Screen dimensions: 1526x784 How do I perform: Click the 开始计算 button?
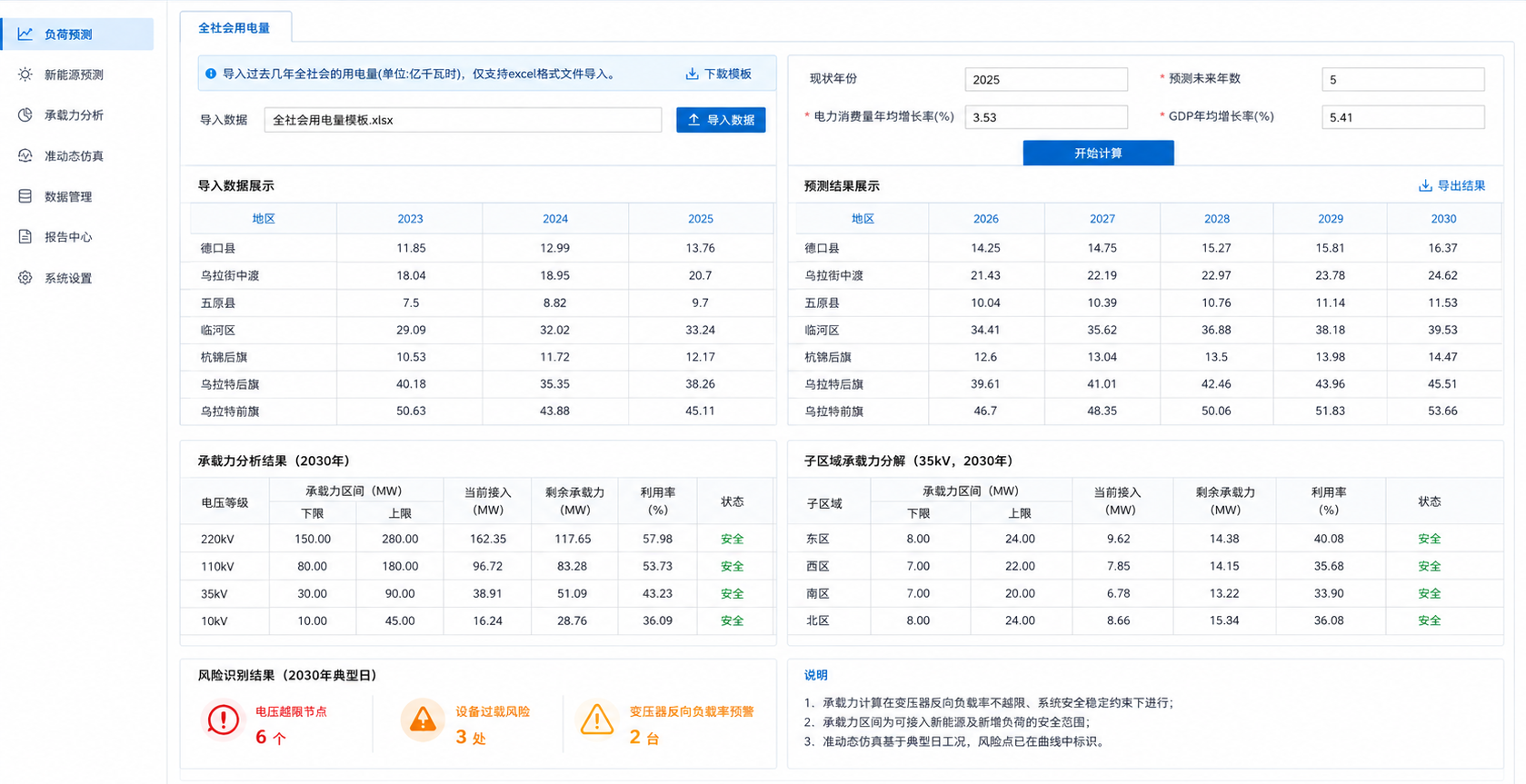coord(1098,153)
